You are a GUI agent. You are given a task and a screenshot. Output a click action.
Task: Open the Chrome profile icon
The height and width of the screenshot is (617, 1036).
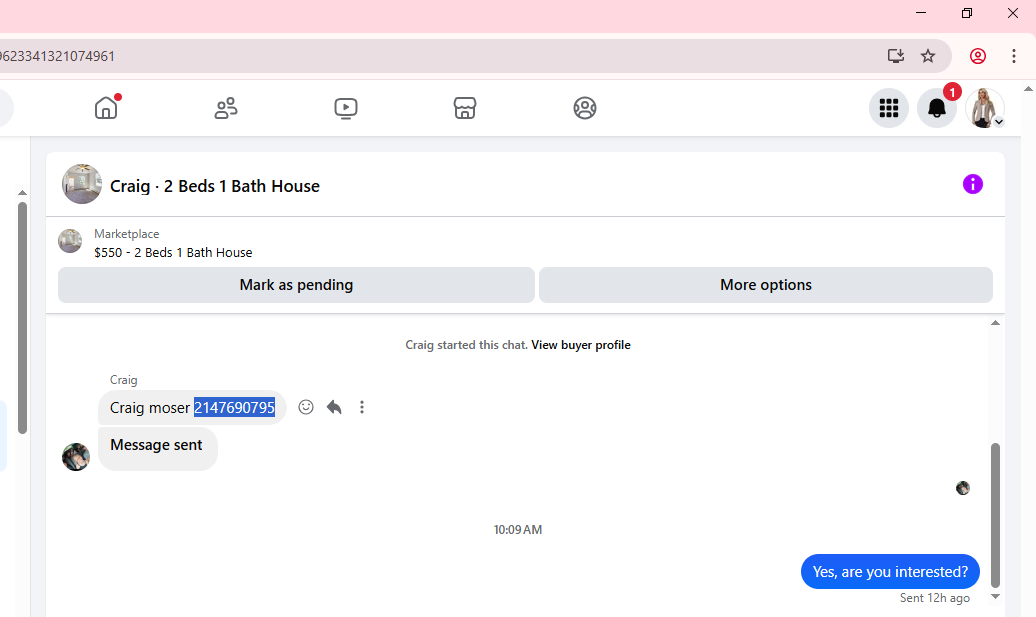978,56
